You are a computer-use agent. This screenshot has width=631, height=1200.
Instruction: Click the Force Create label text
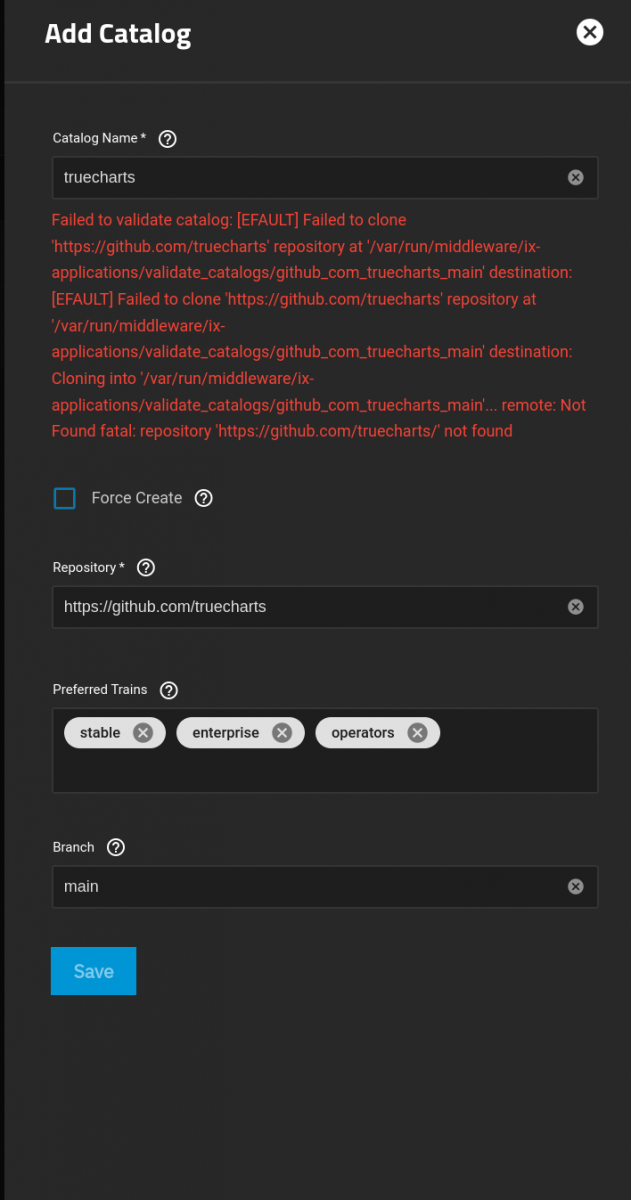click(137, 498)
